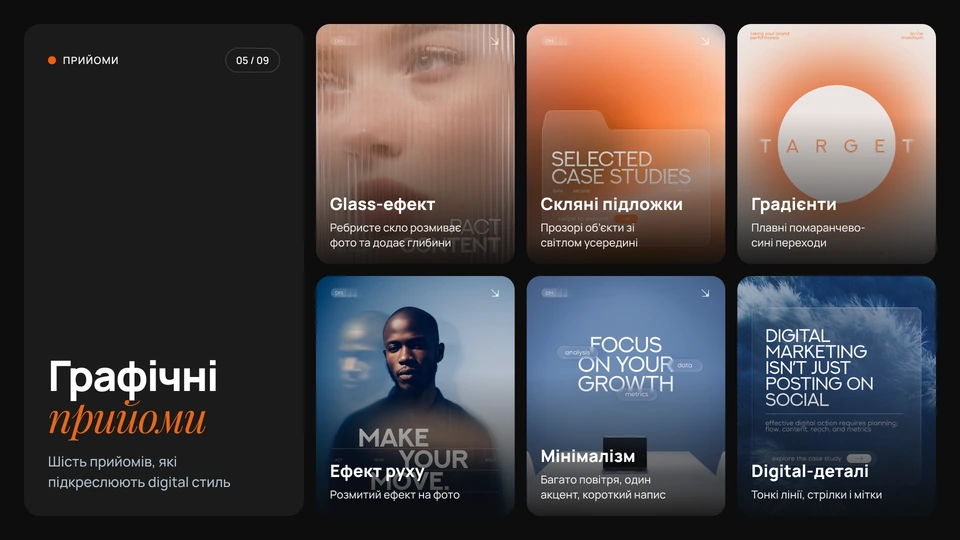Click the metrics pill on Мінімалізм card

tap(637, 394)
